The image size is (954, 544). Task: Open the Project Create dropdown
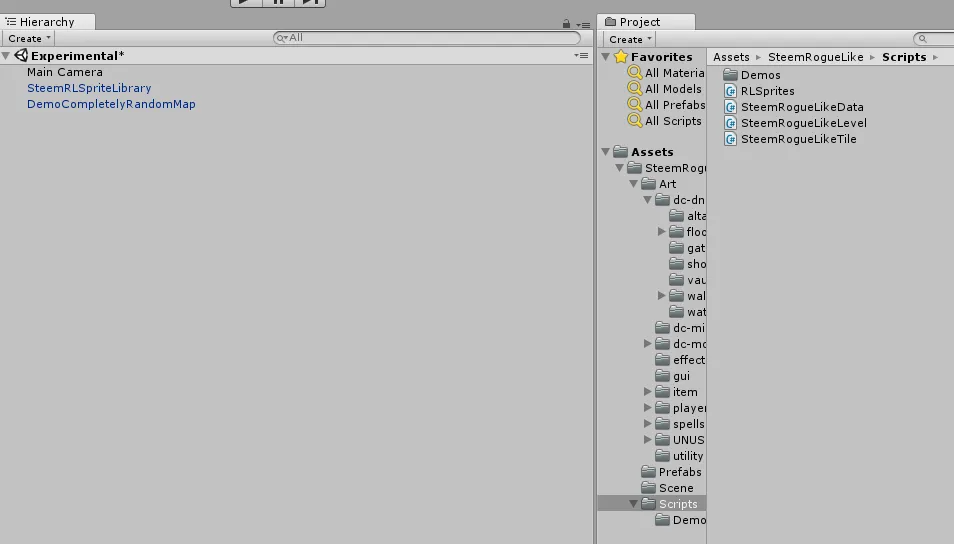630,39
